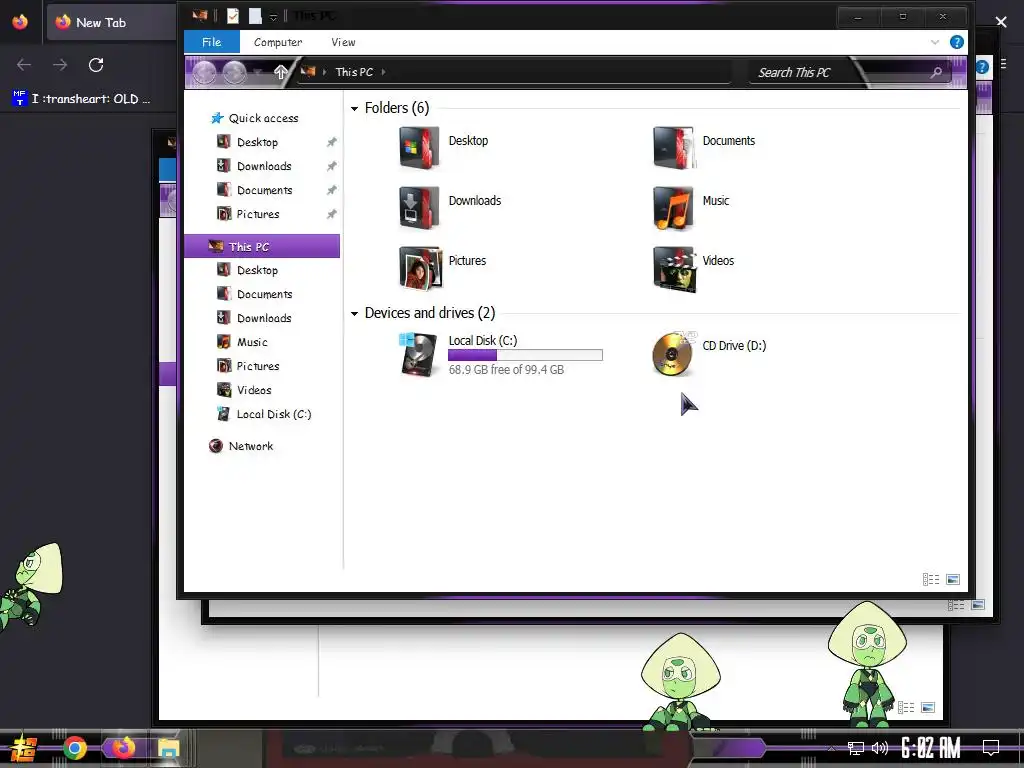Click the search magnifier icon
Screen dimensions: 1024x768
(936, 72)
